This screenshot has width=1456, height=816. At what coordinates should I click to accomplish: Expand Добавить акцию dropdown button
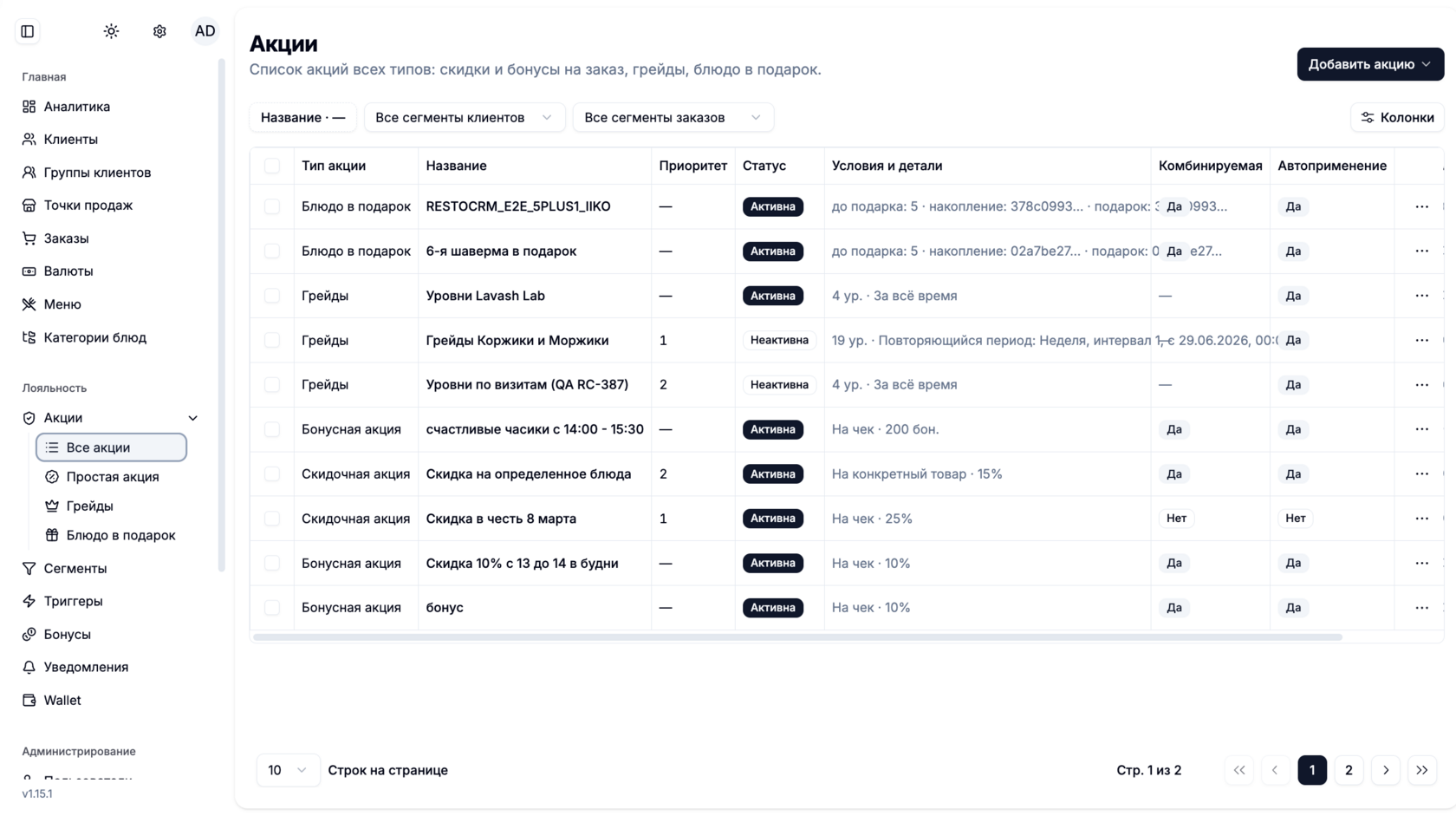[x=1370, y=64]
